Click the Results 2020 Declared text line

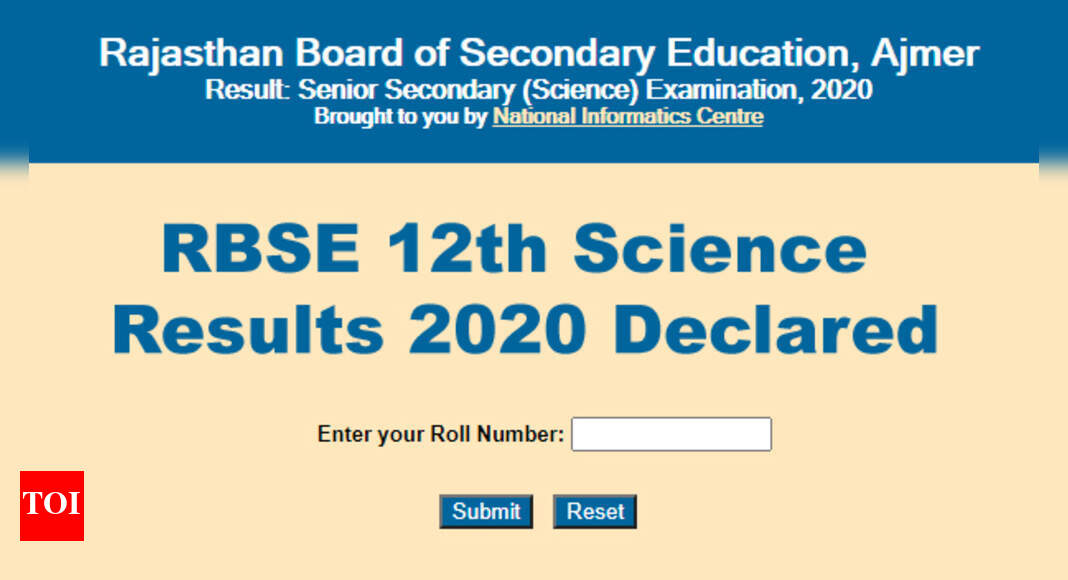point(525,326)
